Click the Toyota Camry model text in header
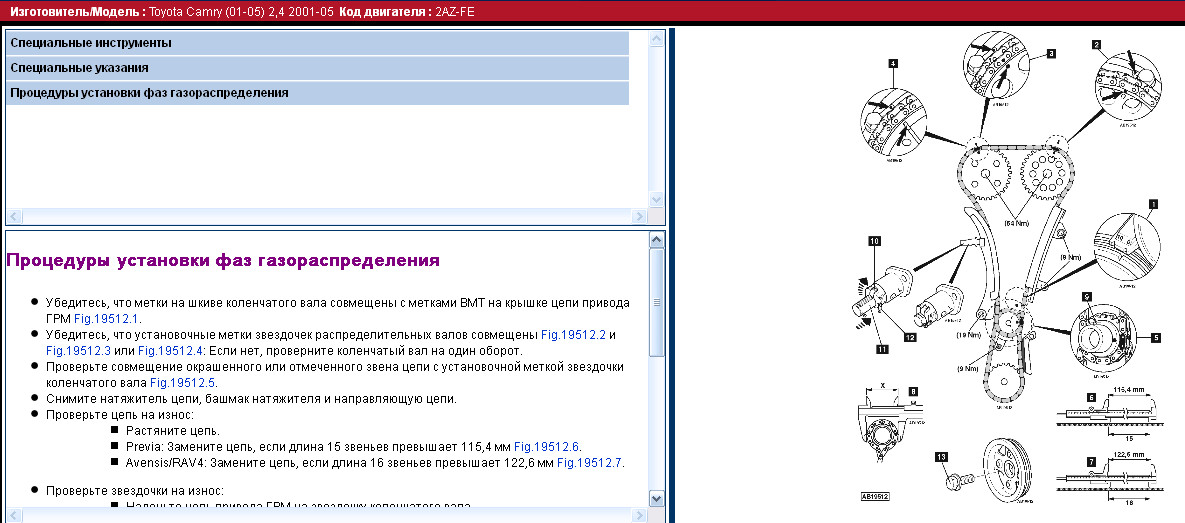Image resolution: width=1185 pixels, height=523 pixels. tap(242, 12)
